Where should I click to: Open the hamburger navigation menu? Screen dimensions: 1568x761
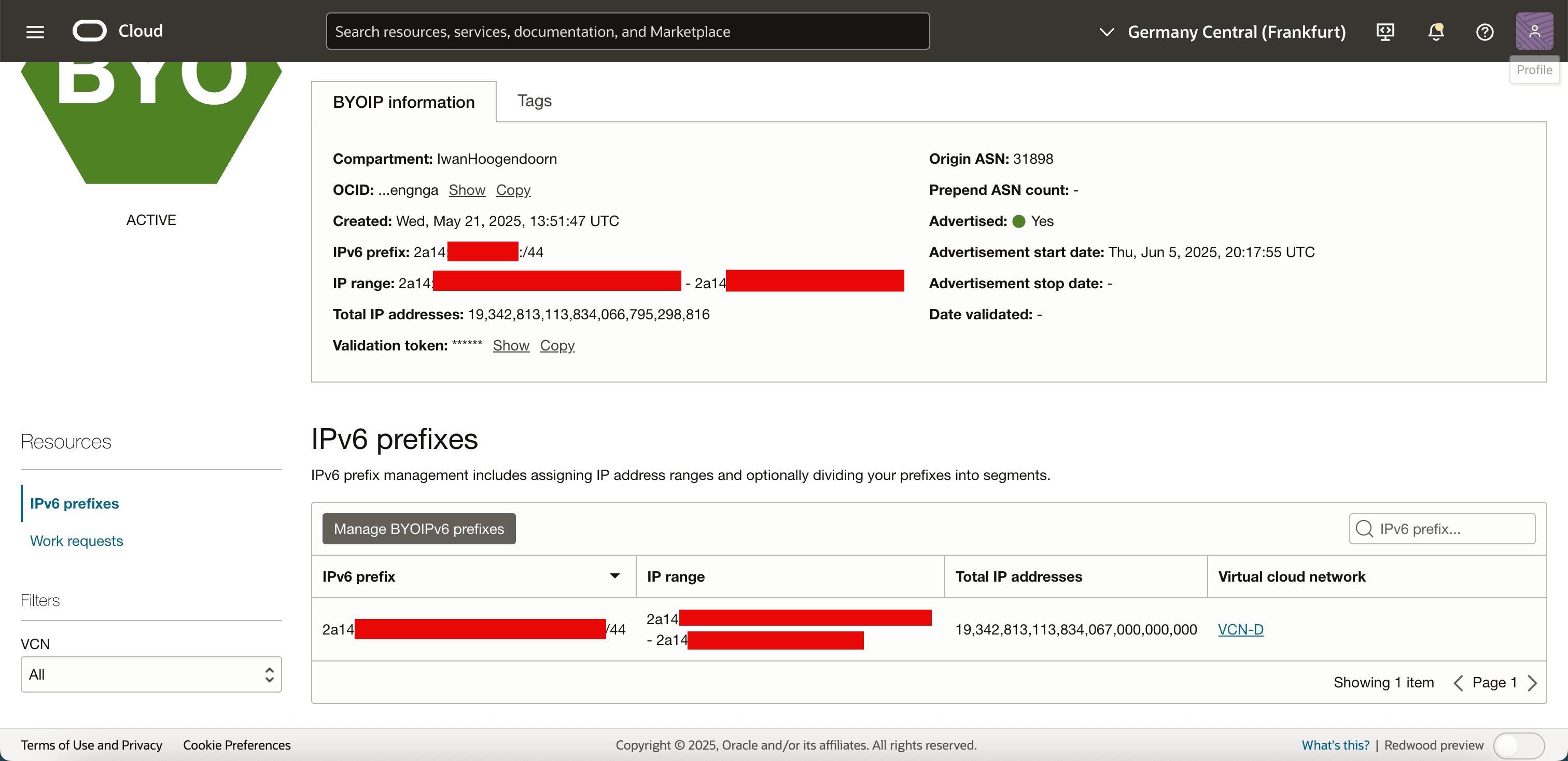pos(35,32)
